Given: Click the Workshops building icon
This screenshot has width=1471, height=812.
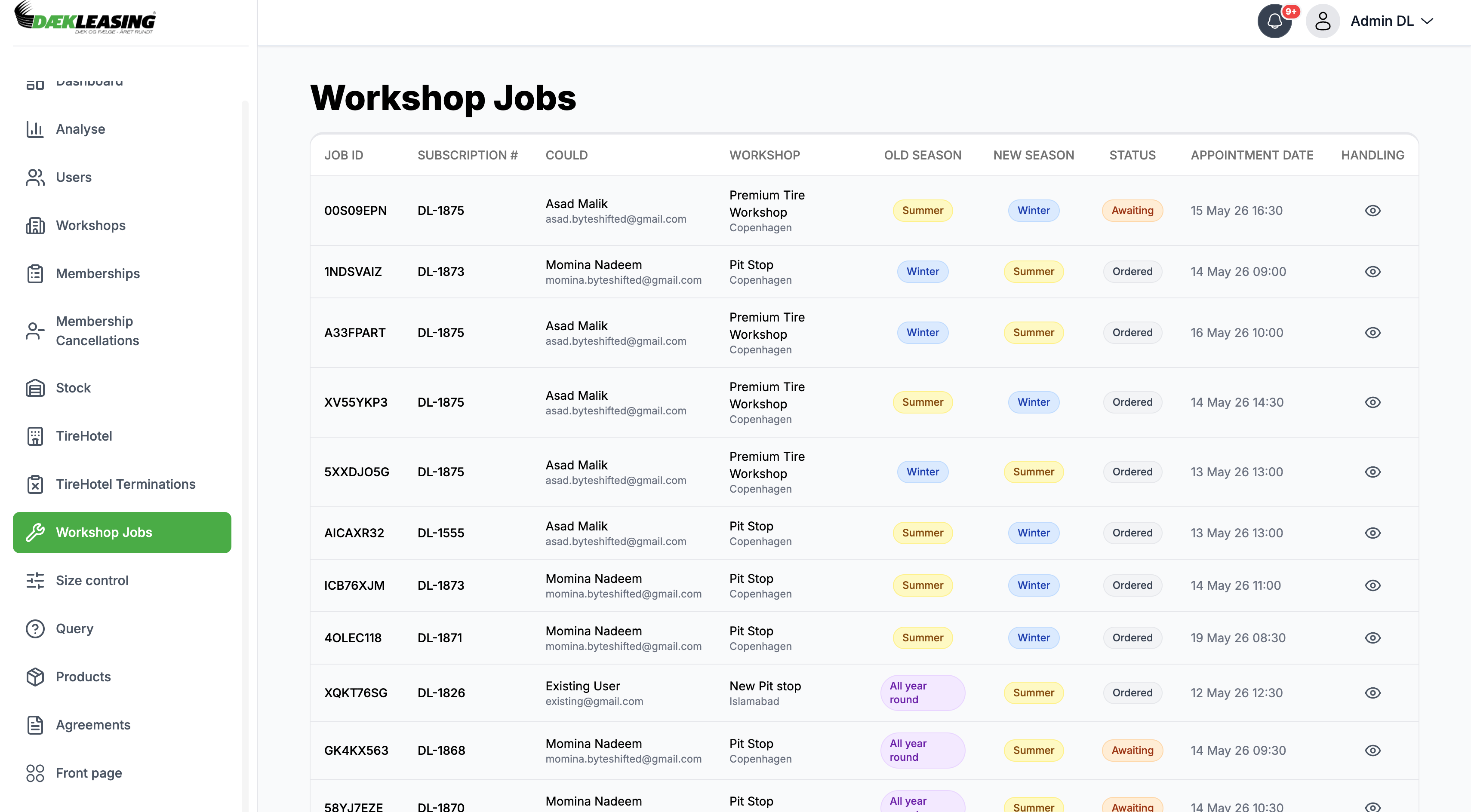Looking at the screenshot, I should [35, 225].
